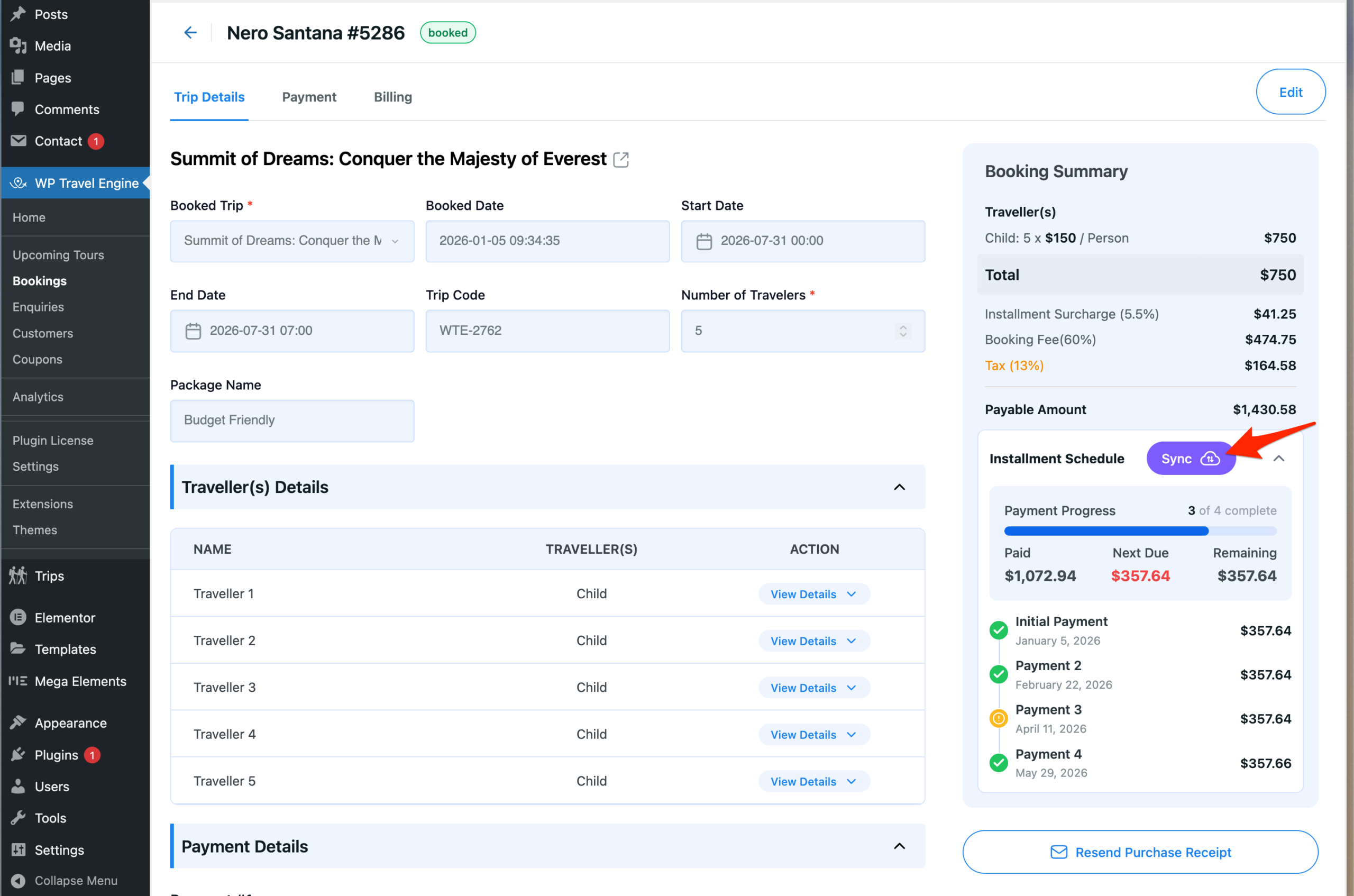Image resolution: width=1354 pixels, height=896 pixels.
Task: Click the End Date calendar icon
Action: (x=193, y=331)
